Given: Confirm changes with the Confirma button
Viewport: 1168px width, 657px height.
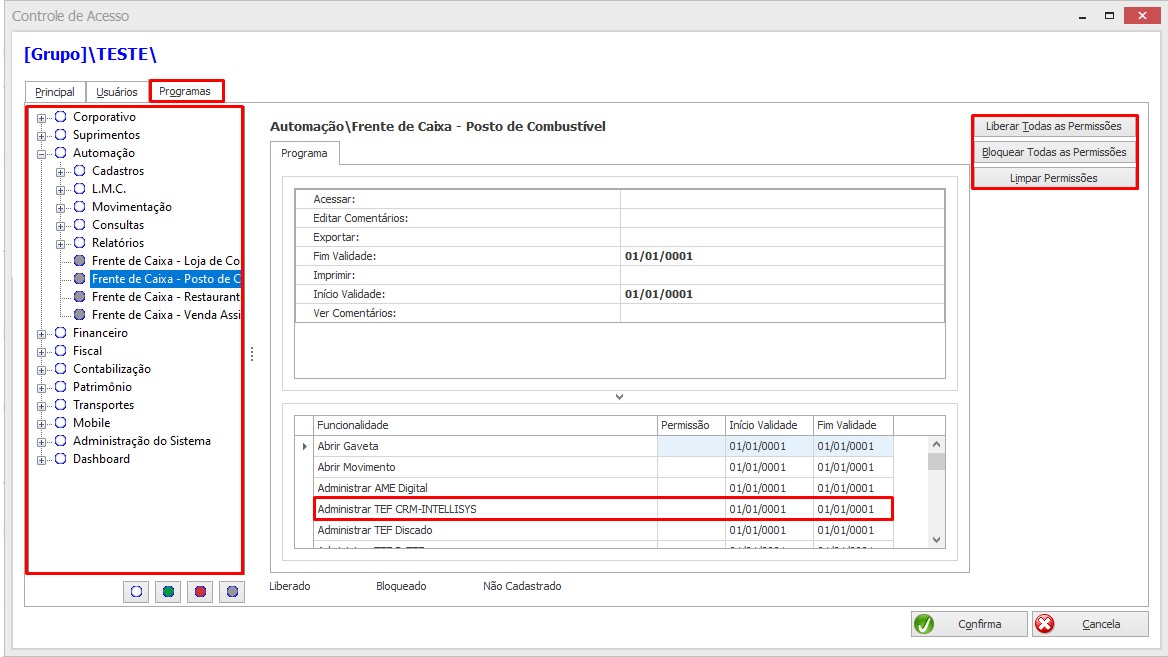Looking at the screenshot, I should (x=969, y=624).
